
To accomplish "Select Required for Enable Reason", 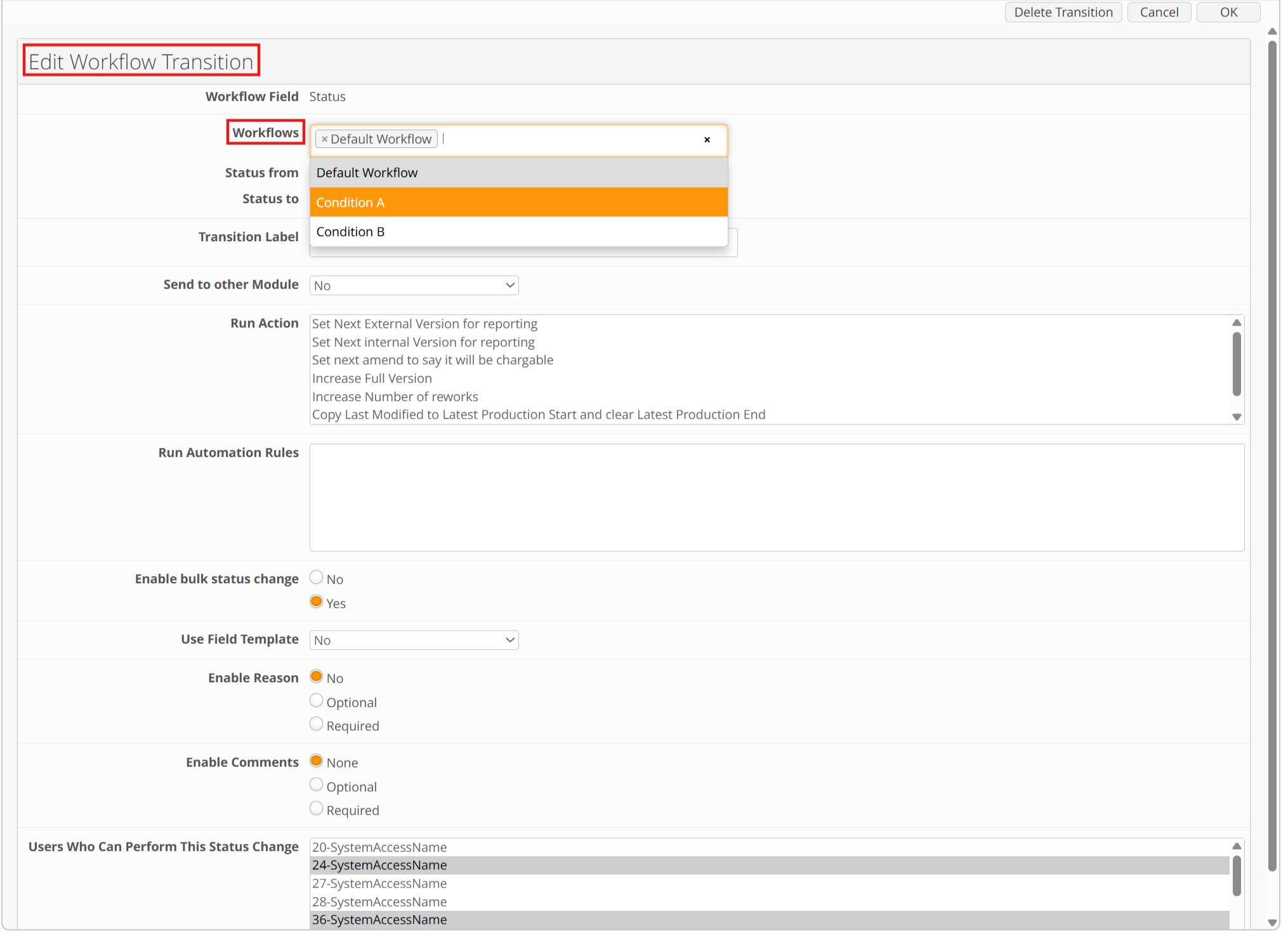I will click(316, 724).
